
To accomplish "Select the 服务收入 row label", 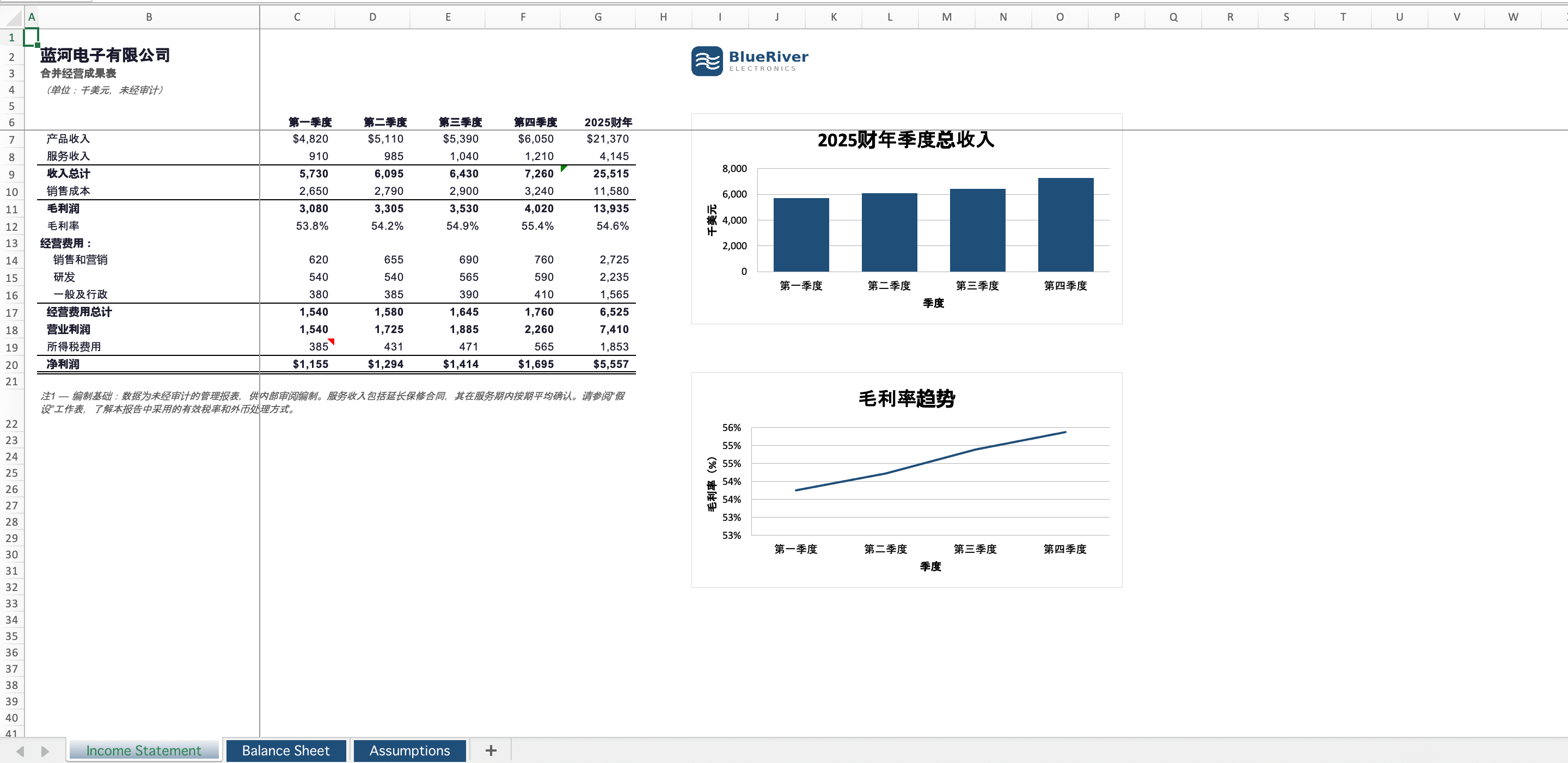I will [x=68, y=156].
